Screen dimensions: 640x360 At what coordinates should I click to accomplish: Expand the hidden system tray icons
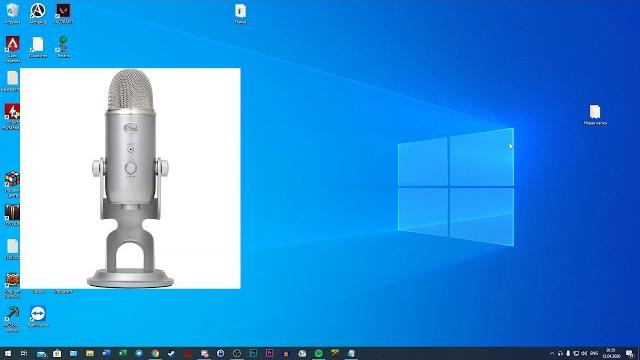[x=552, y=353]
